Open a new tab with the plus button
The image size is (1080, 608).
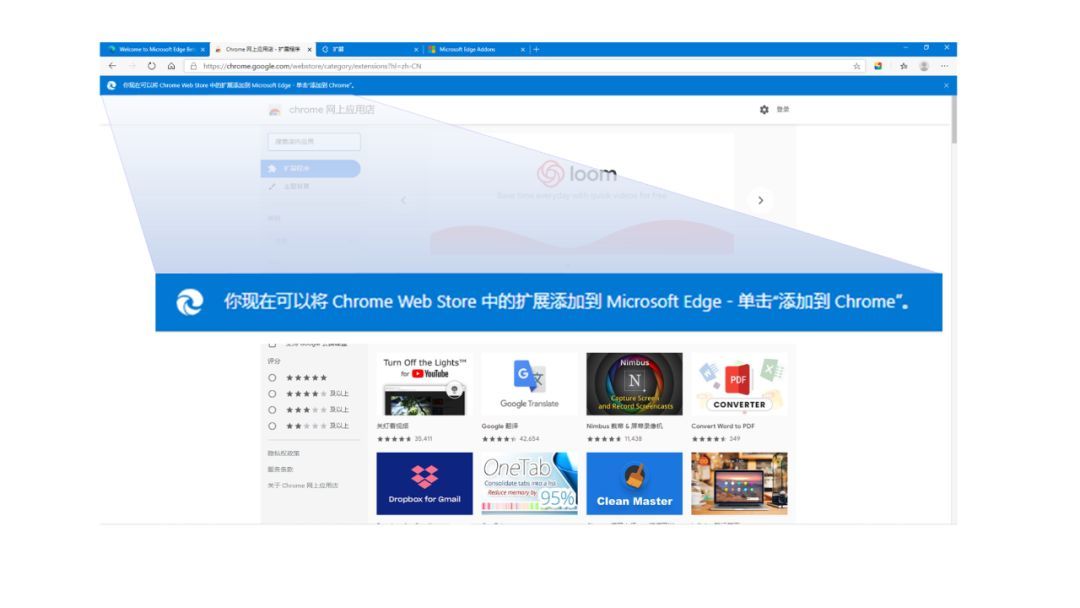coord(537,50)
